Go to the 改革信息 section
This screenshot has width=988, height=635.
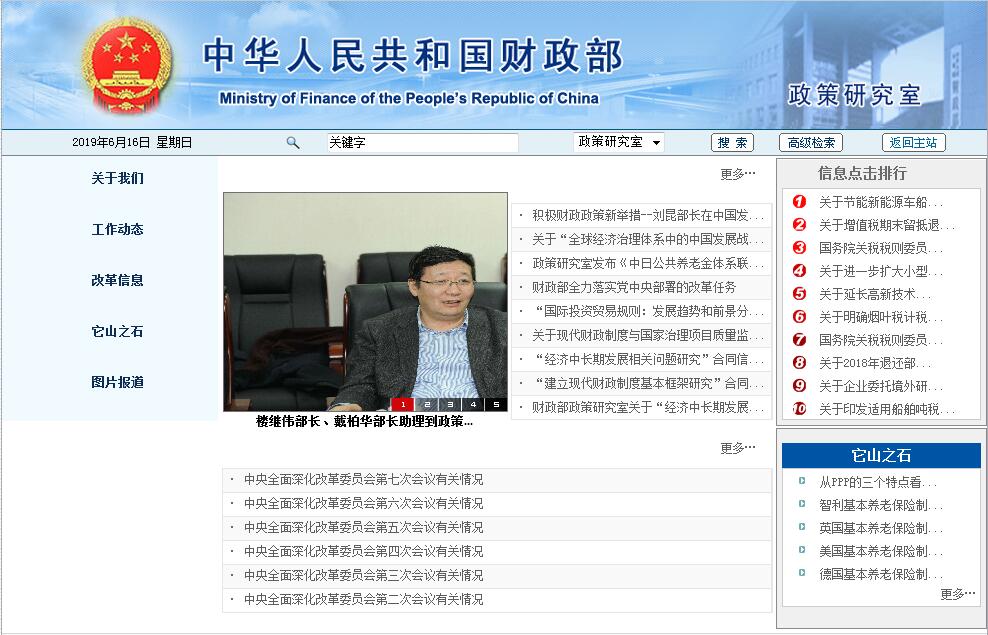coord(117,280)
